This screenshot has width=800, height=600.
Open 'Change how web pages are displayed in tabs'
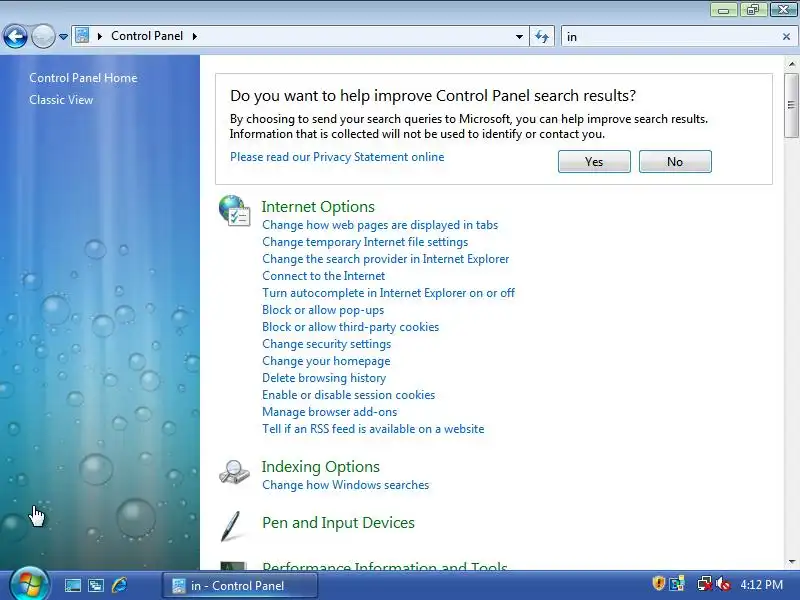click(x=380, y=225)
